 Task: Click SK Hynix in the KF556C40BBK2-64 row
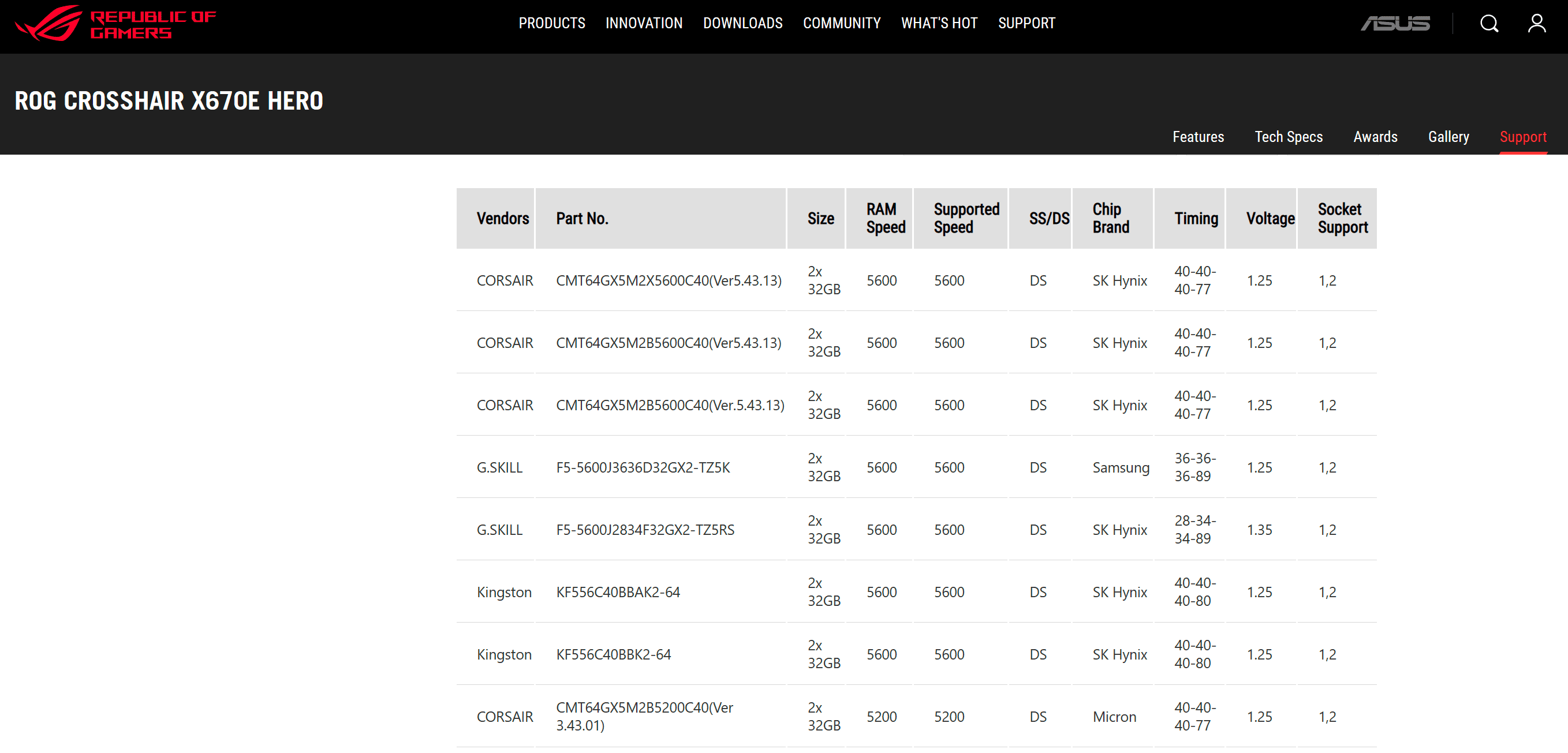point(1119,654)
